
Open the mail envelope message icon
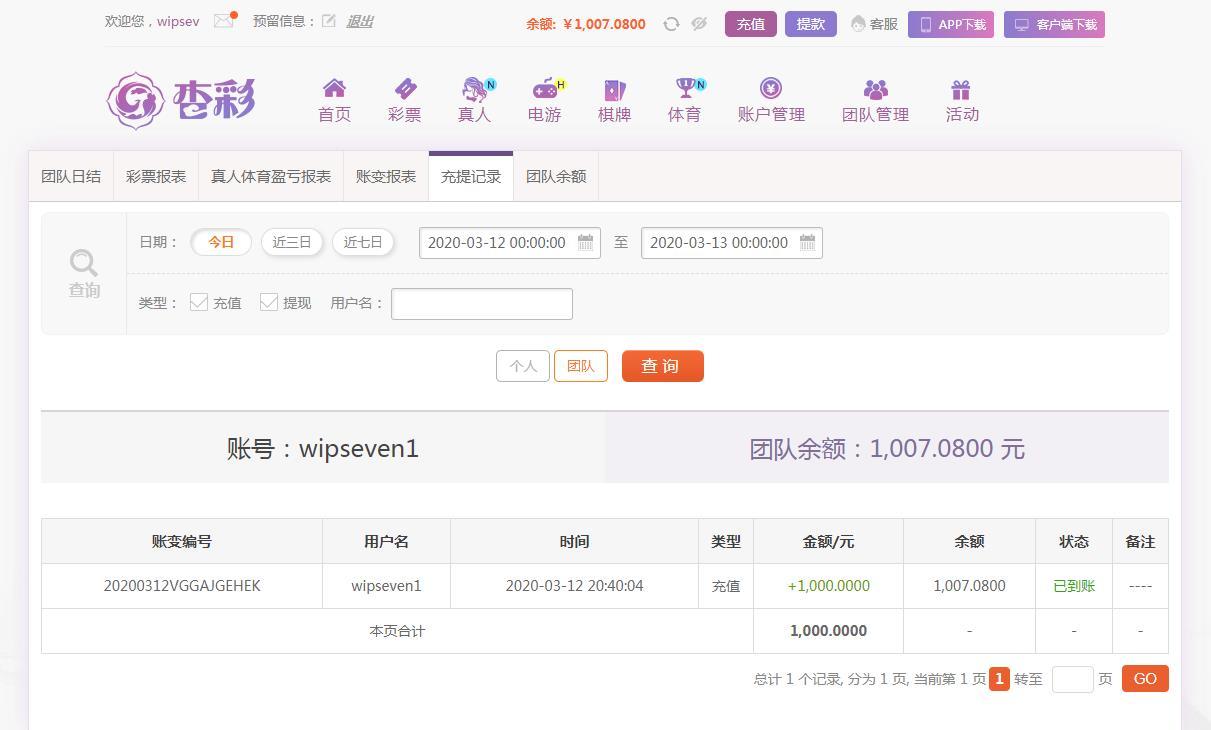point(223,21)
